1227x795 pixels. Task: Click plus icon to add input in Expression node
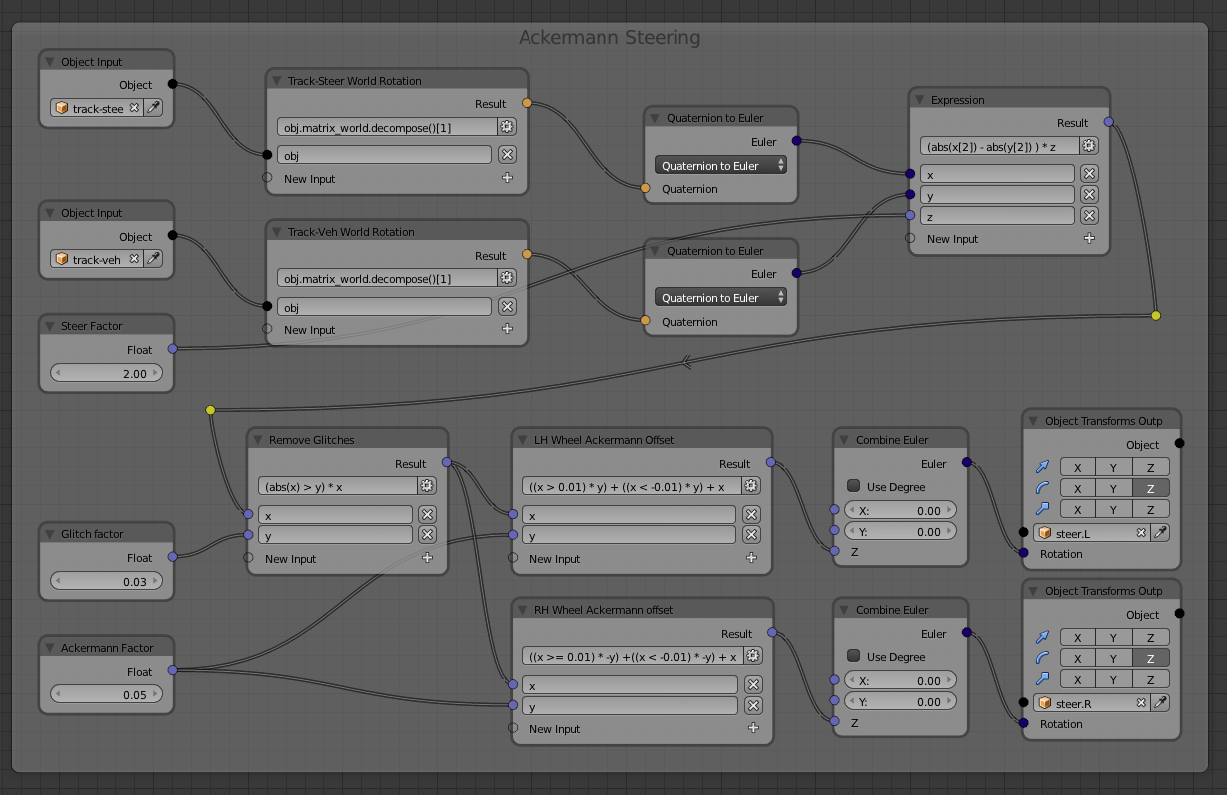click(x=1089, y=239)
